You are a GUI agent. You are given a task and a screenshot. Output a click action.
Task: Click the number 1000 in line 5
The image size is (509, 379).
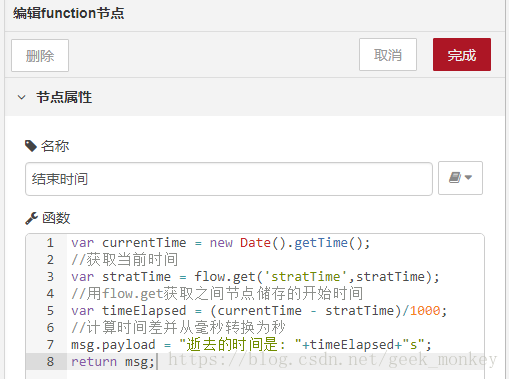(x=425, y=311)
